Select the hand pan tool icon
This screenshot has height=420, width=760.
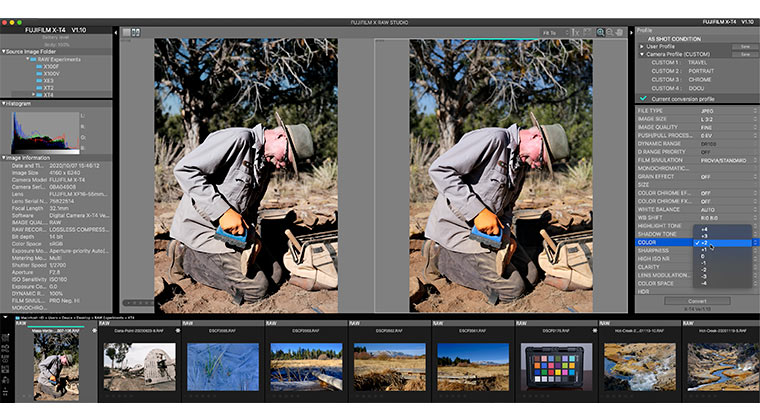(620, 32)
